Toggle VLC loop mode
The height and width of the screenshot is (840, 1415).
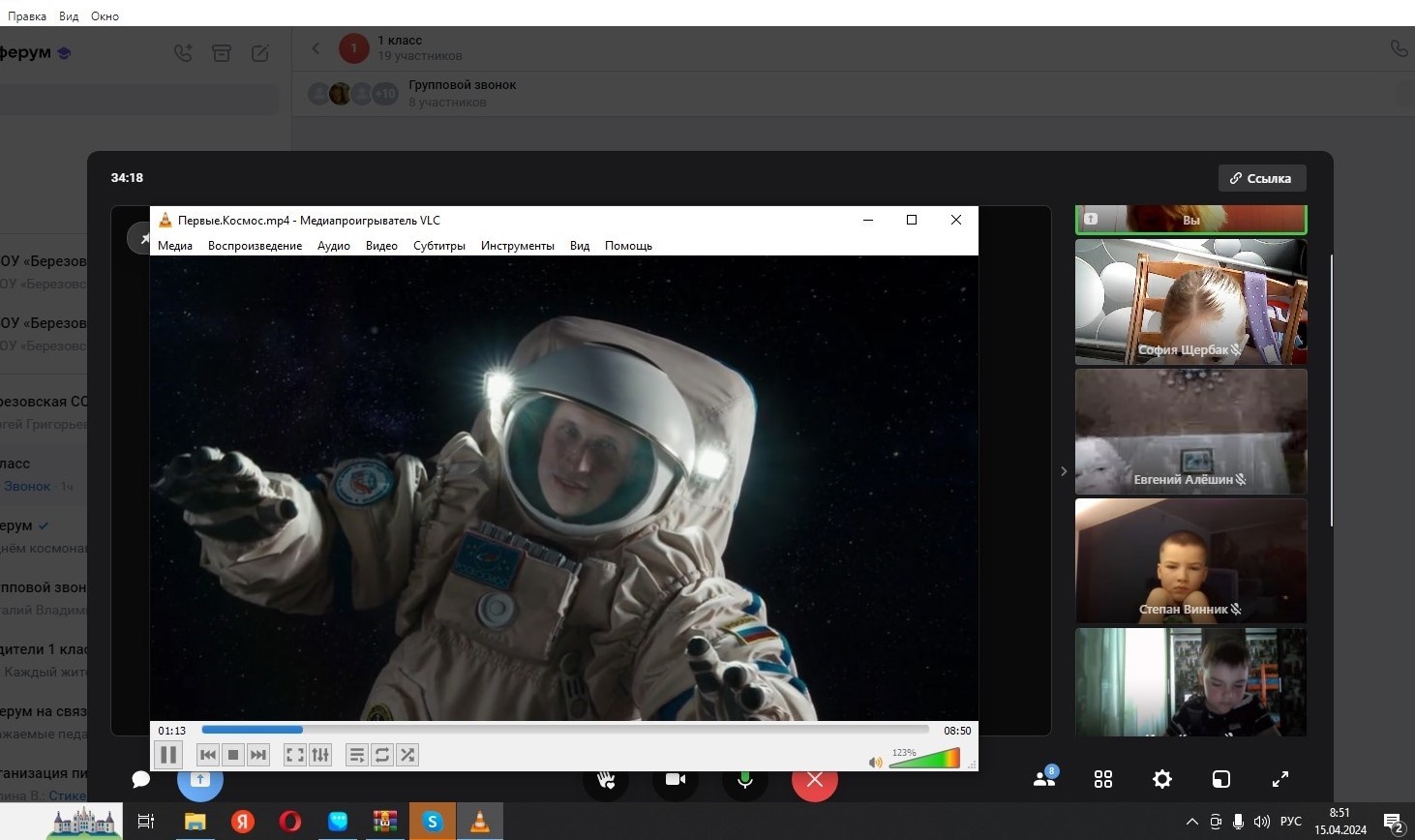point(382,755)
